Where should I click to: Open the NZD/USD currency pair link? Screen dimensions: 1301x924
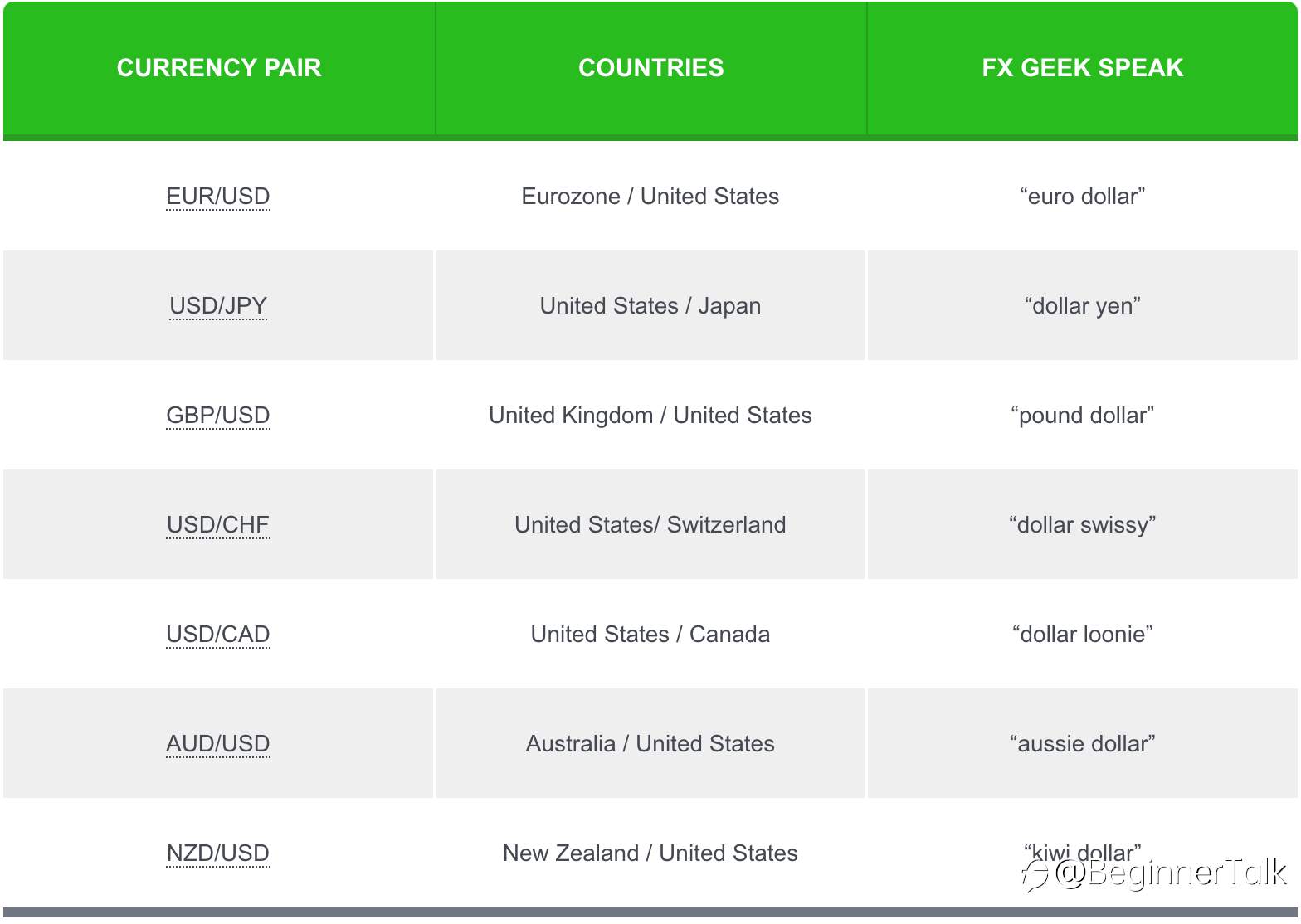218,853
